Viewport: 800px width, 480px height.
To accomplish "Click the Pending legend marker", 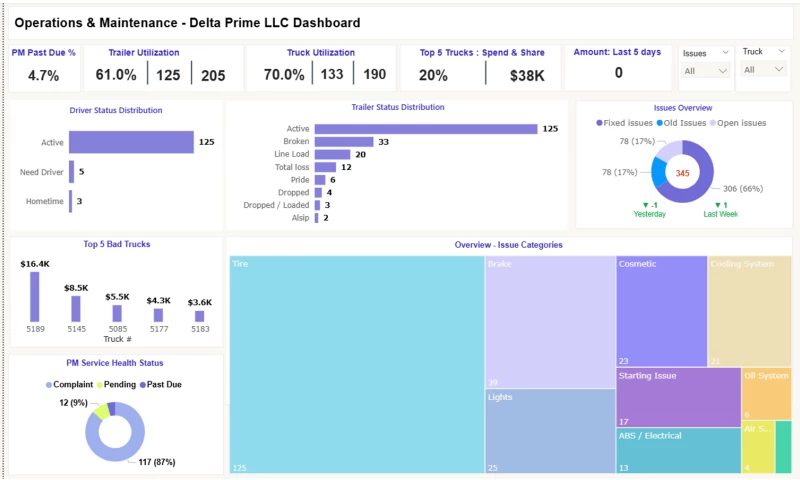I will (99, 385).
